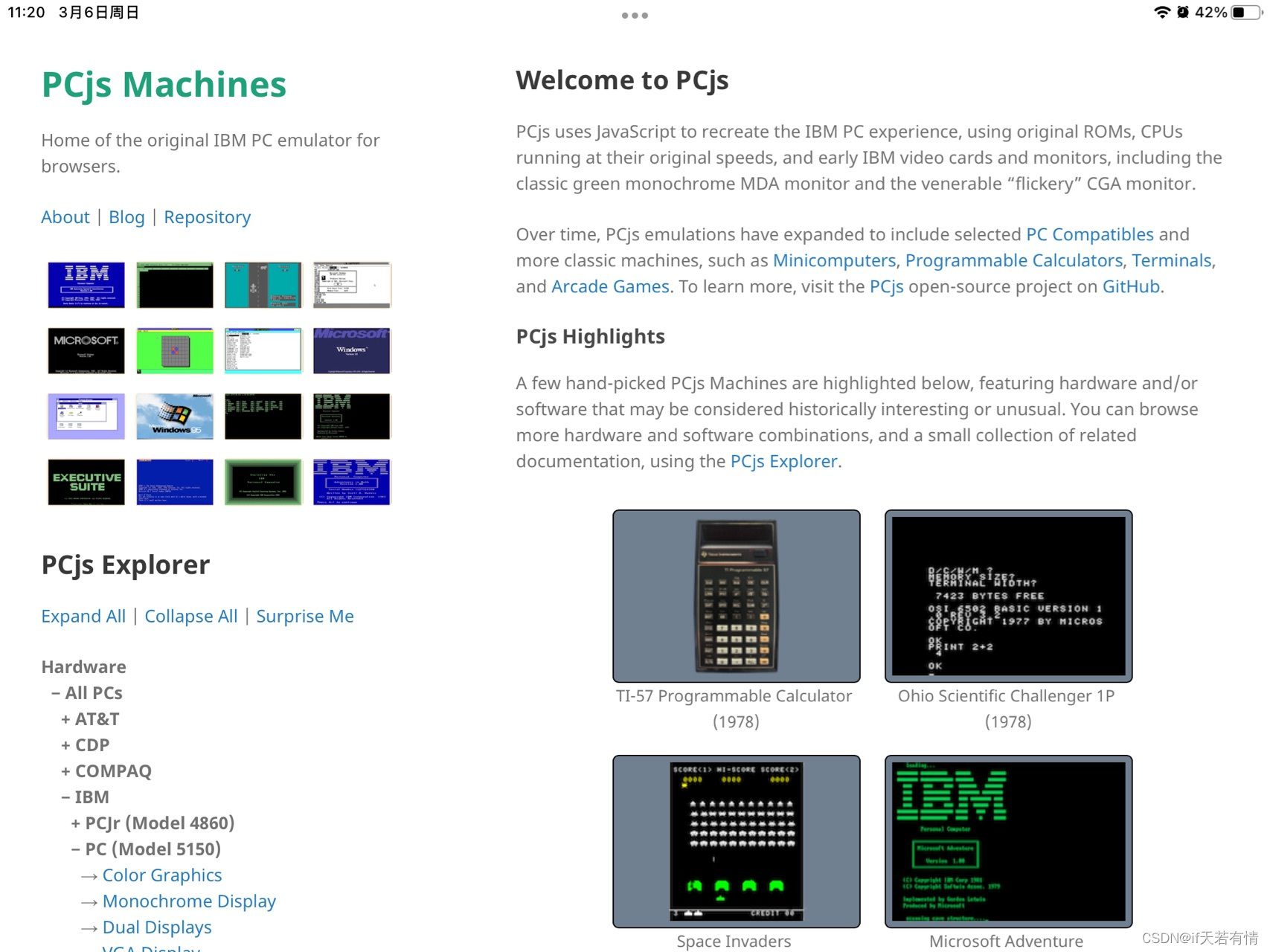The height and width of the screenshot is (952, 1270).
Task: Tap the battery indicator icon
Action: click(x=1247, y=12)
